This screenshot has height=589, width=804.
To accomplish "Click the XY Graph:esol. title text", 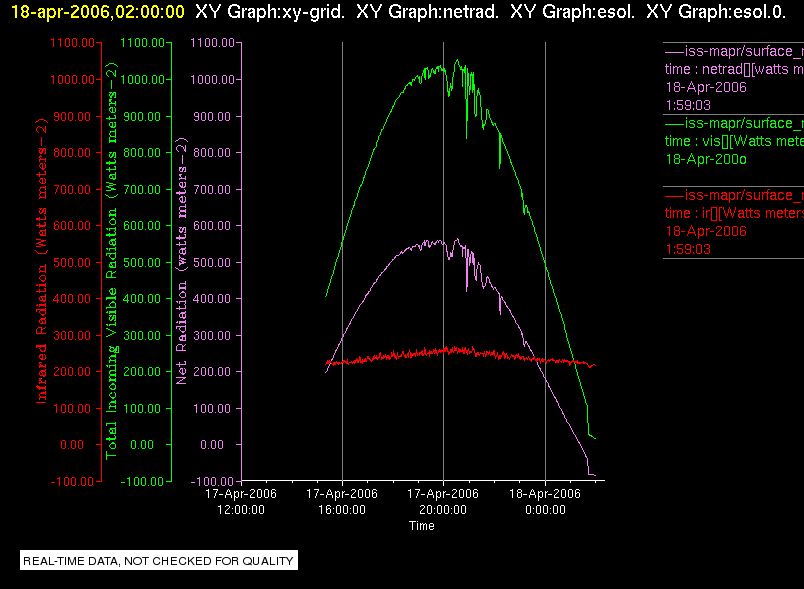I will click(572, 12).
